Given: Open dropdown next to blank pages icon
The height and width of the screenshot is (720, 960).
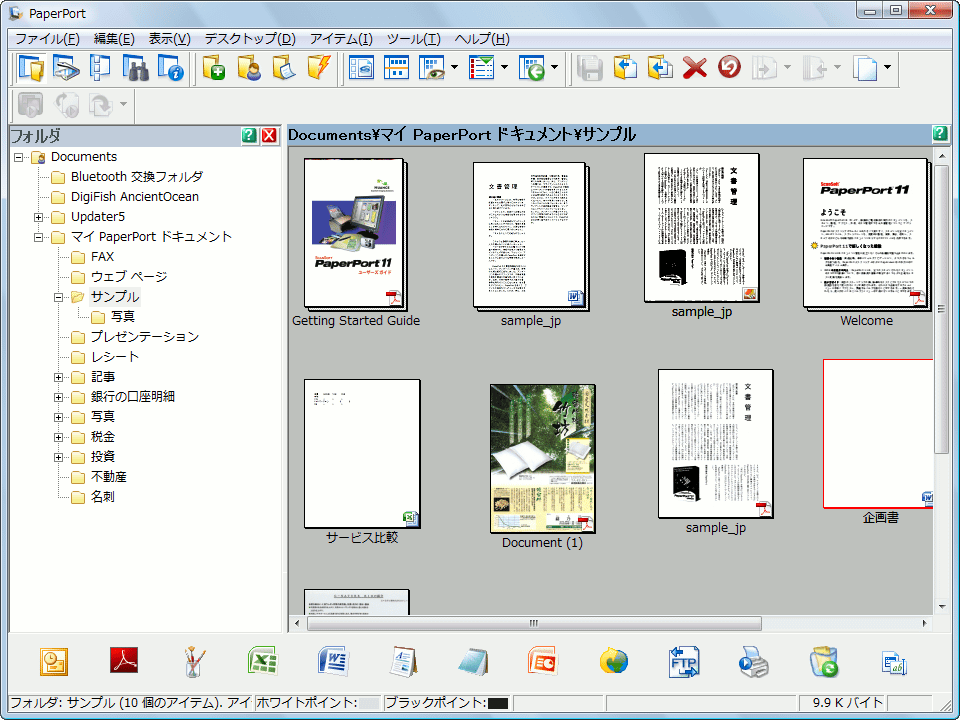Looking at the screenshot, I should tap(887, 67).
